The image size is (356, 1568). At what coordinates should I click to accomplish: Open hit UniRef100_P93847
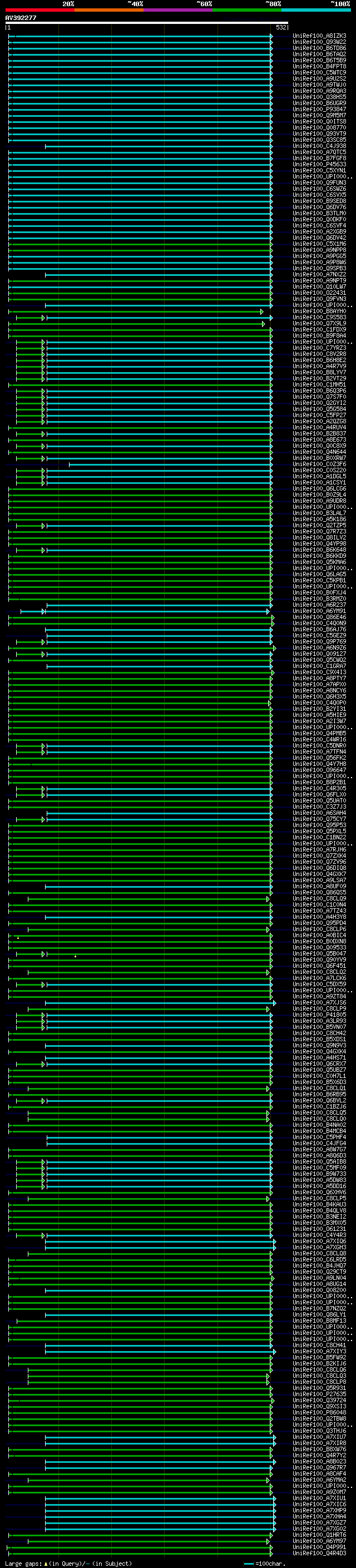(x=319, y=110)
